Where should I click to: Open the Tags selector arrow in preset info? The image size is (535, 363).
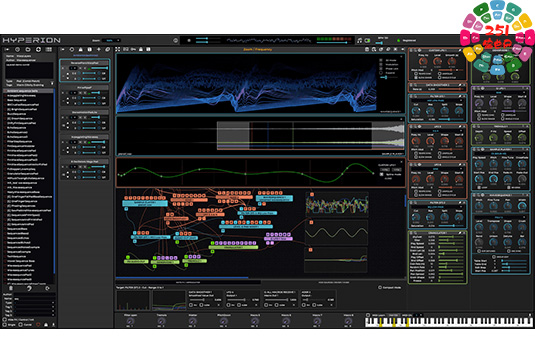tap(52, 84)
